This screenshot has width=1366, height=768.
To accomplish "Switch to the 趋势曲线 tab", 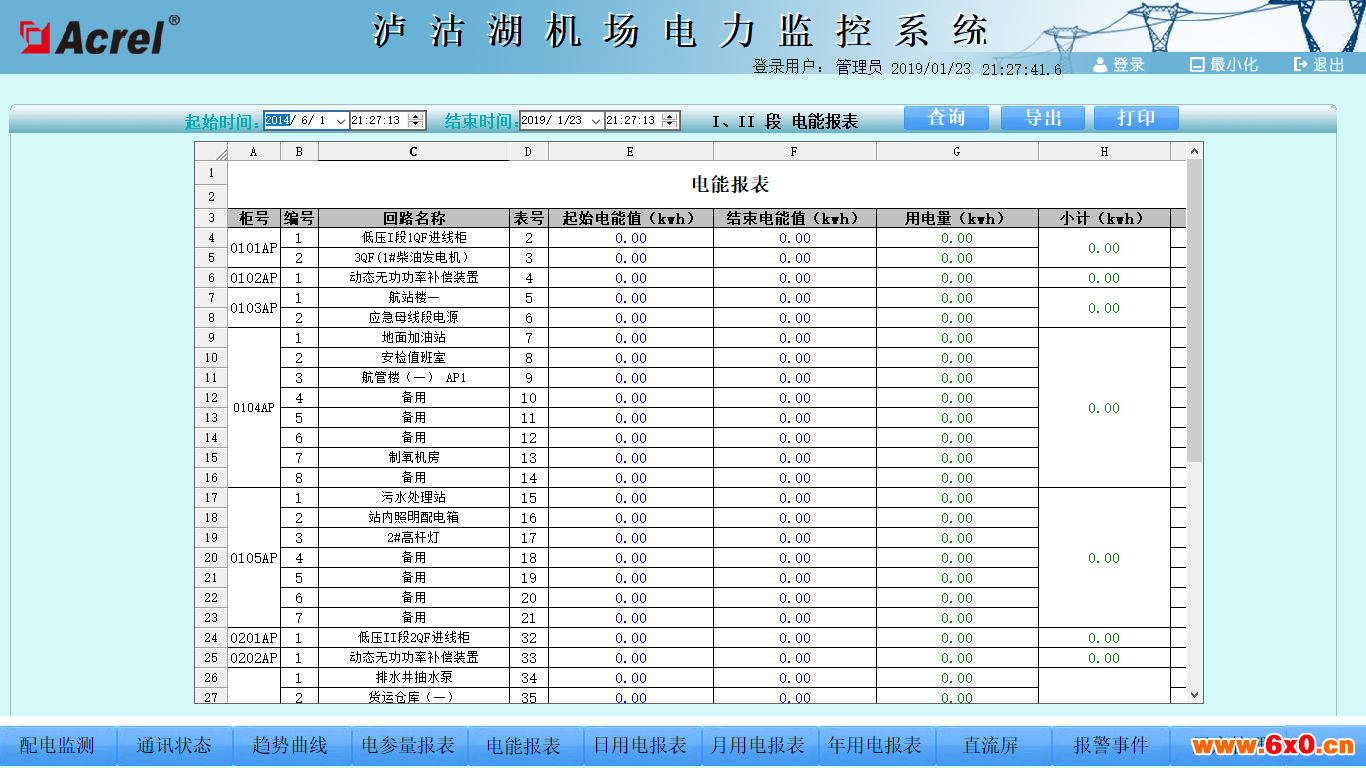I will click(x=290, y=746).
